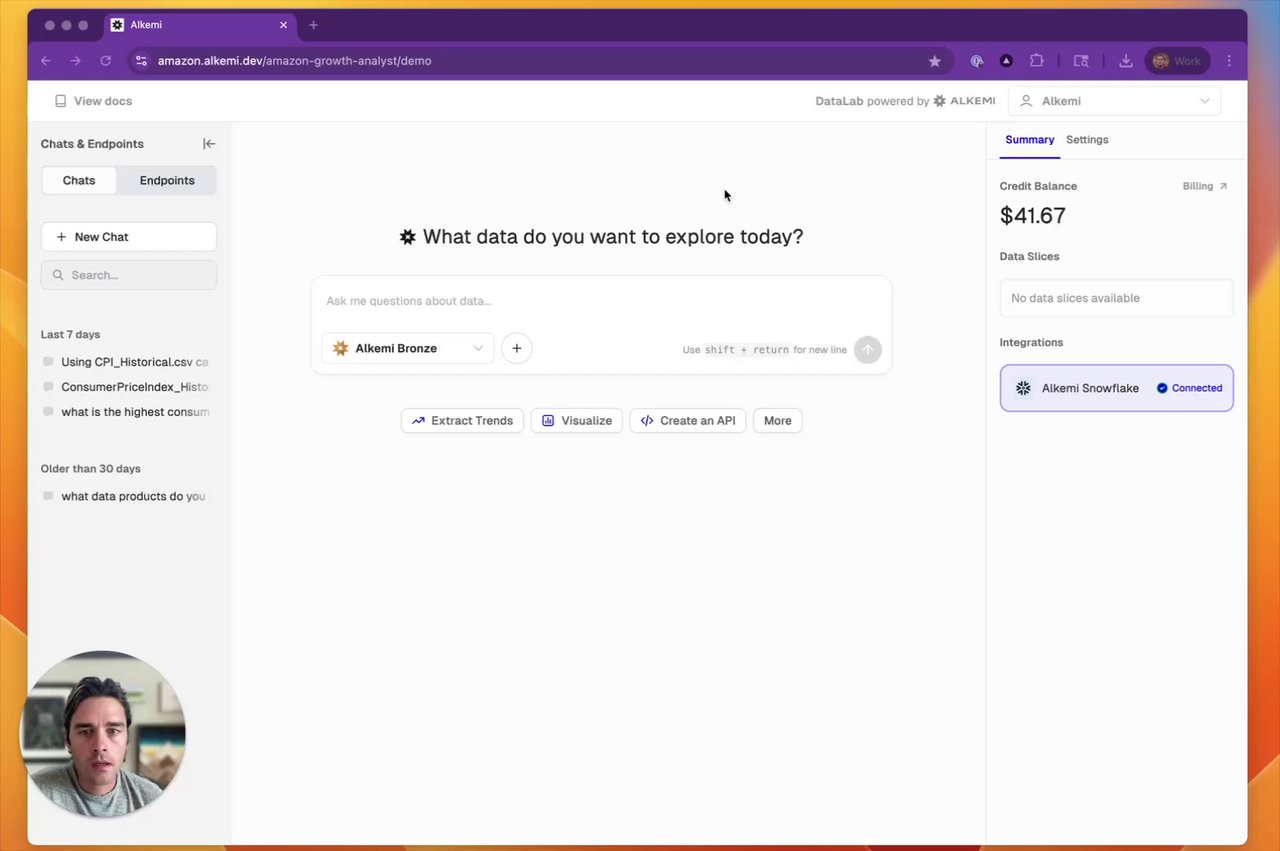Open chat 'what is the highest consum'
This screenshot has height=851, width=1280.
(135, 412)
